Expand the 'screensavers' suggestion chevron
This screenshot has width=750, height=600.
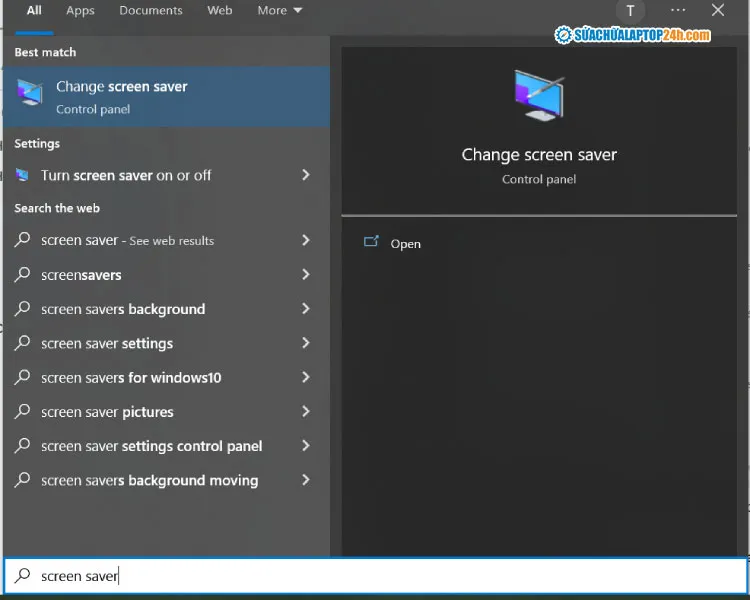(x=306, y=274)
